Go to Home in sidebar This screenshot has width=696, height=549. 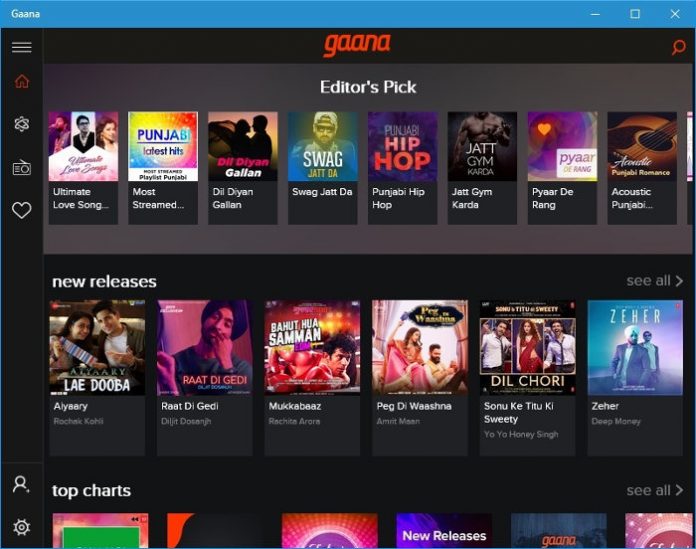pos(21,82)
